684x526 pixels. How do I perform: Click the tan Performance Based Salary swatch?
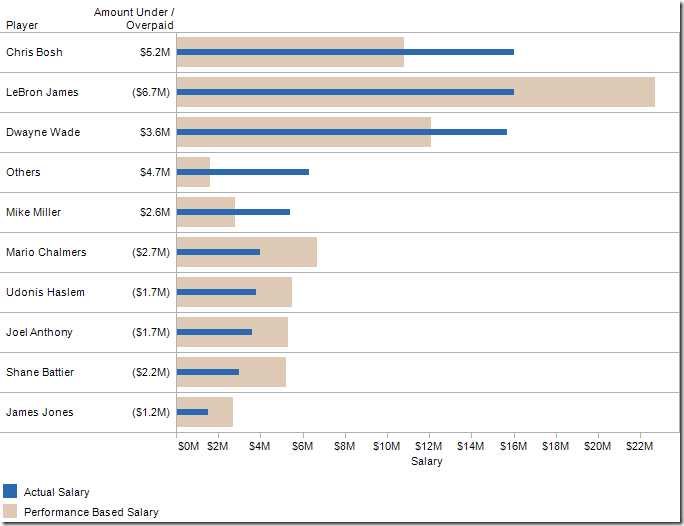[x=10, y=511]
